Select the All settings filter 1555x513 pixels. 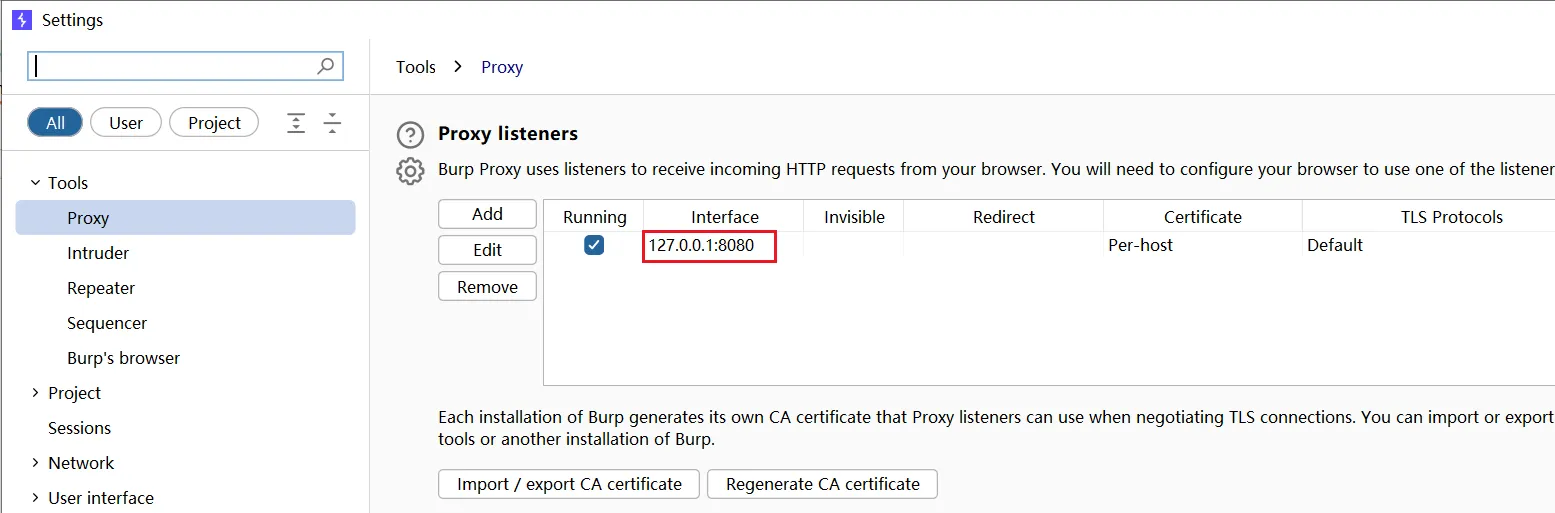(55, 123)
